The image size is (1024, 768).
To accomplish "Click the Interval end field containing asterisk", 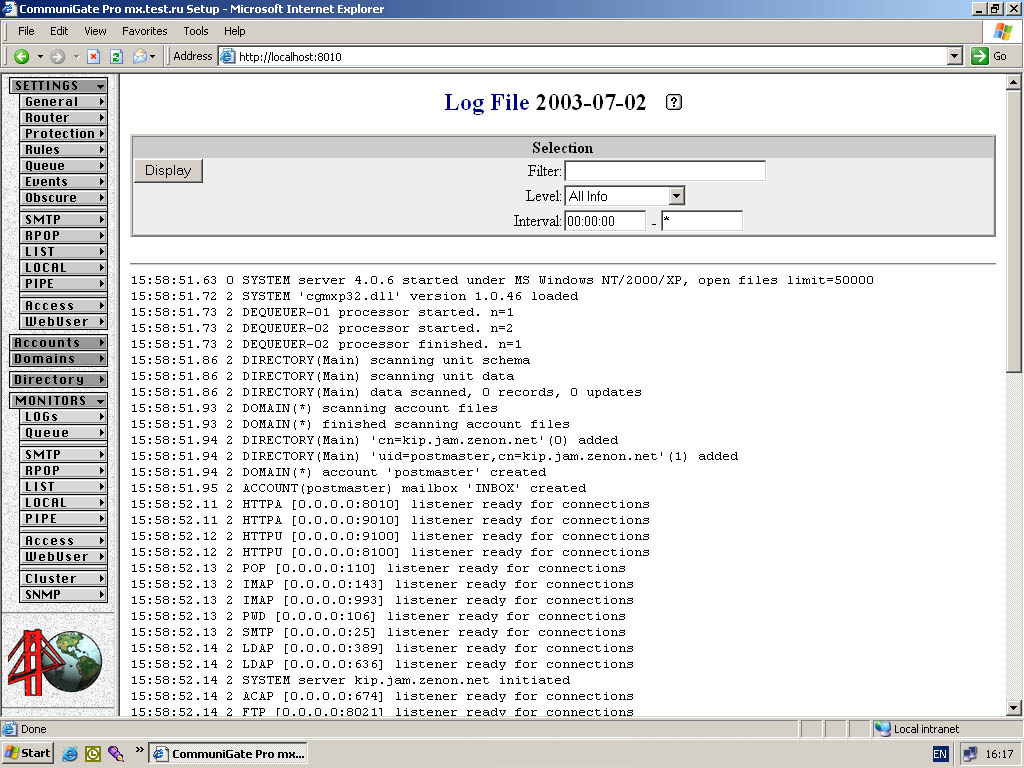I will coord(702,221).
